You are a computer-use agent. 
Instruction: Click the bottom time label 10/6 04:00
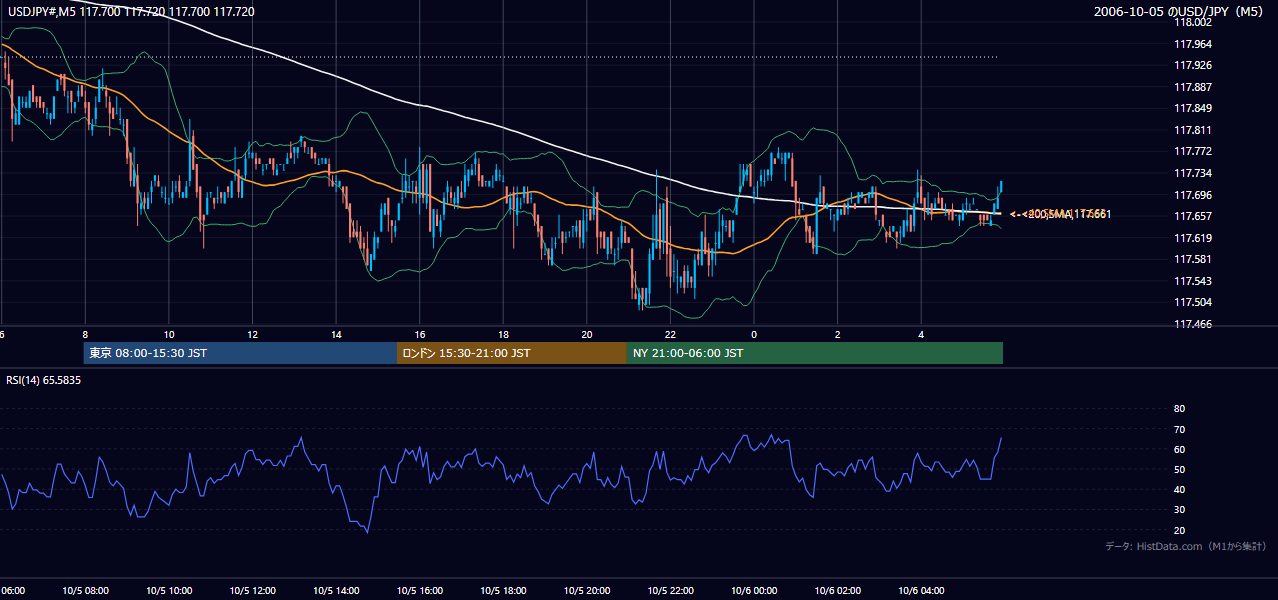pos(921,590)
